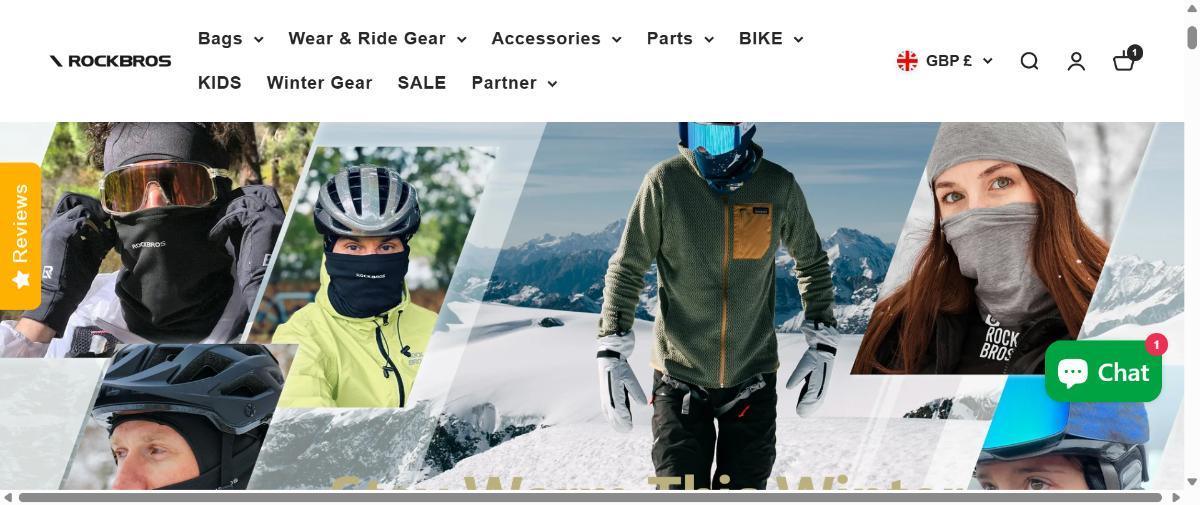Click the Reviews star icon

click(x=20, y=279)
